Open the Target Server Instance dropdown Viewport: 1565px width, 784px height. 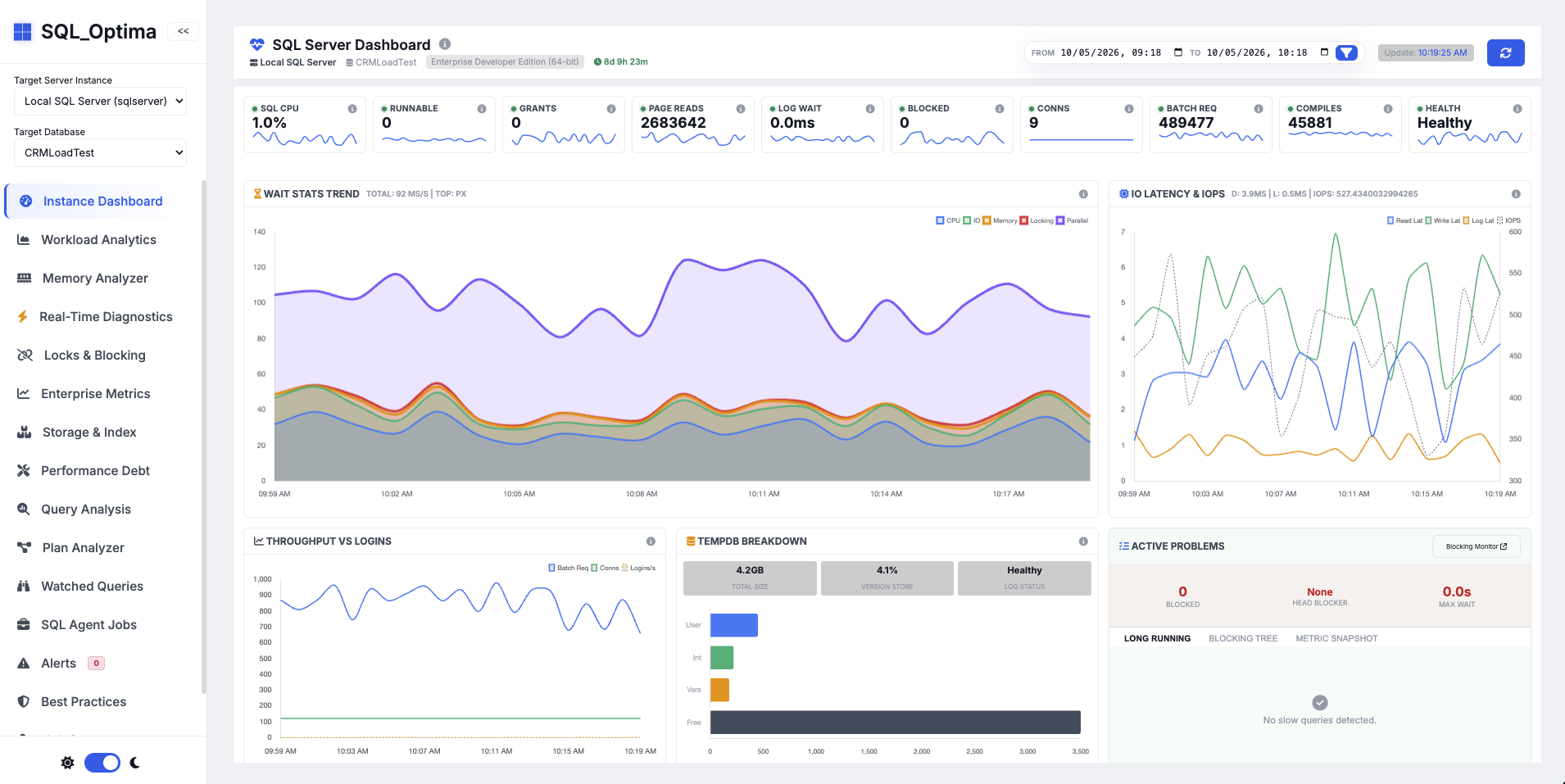100,101
